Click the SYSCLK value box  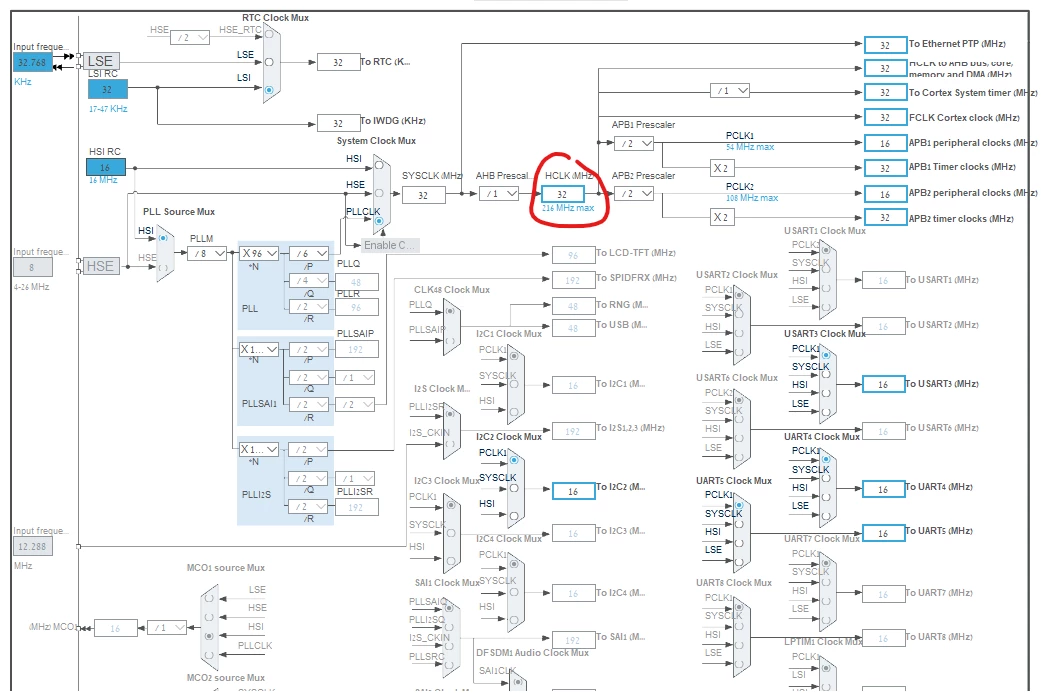(x=424, y=195)
